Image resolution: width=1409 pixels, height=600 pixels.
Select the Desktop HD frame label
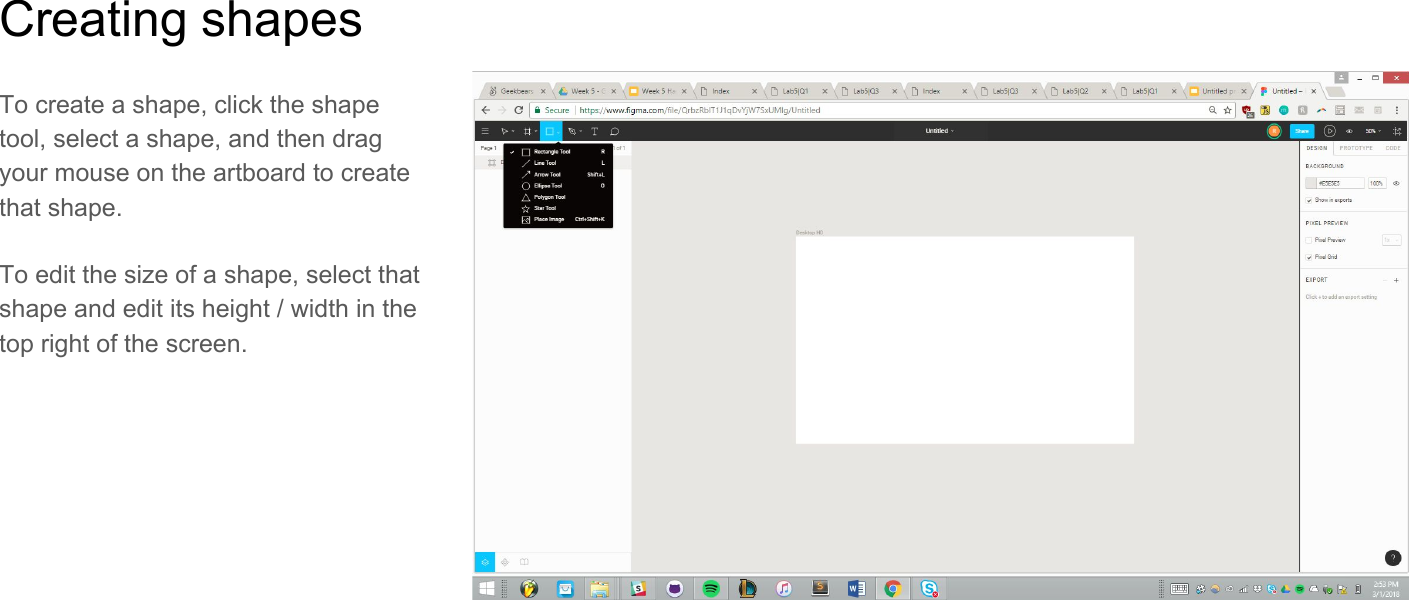[809, 232]
